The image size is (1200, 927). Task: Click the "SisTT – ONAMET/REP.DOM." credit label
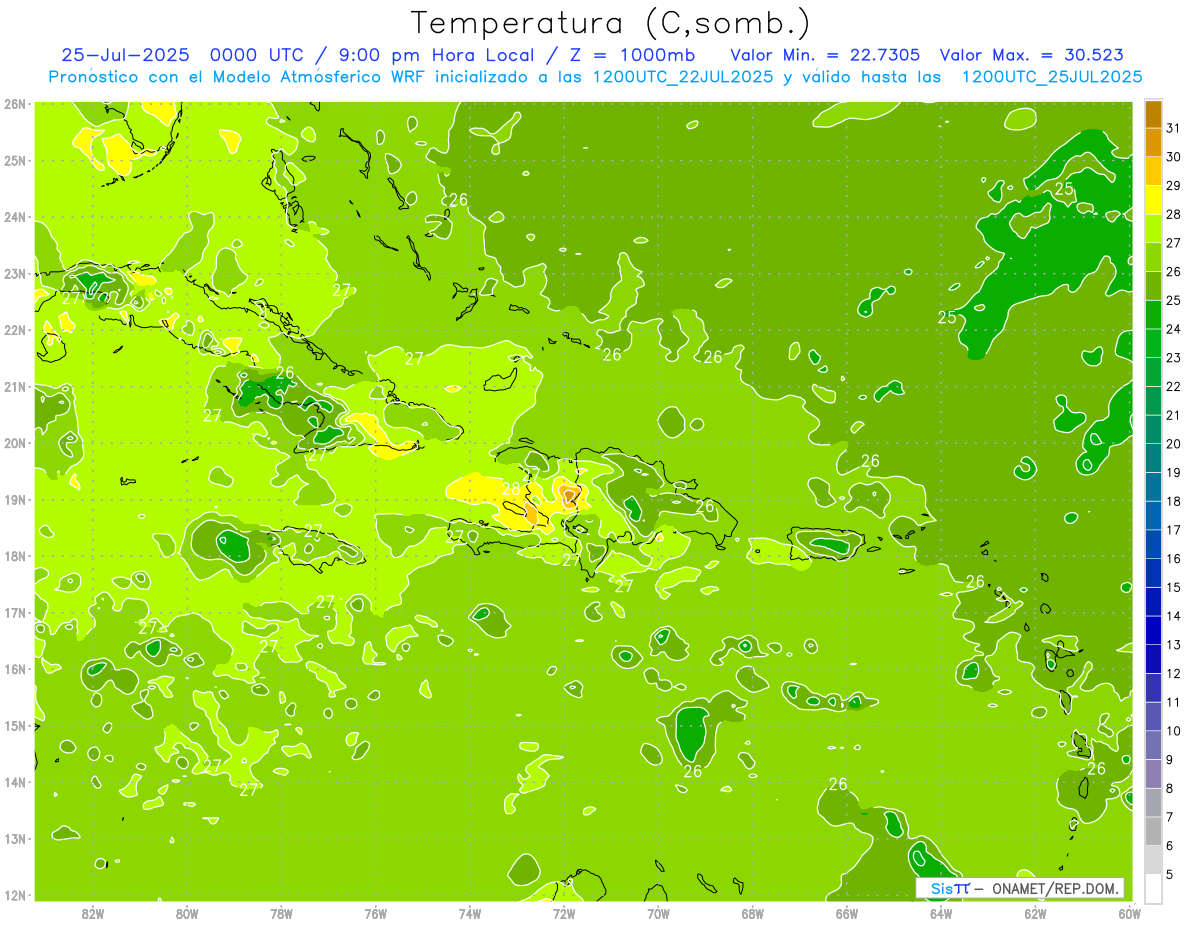(x=1021, y=888)
